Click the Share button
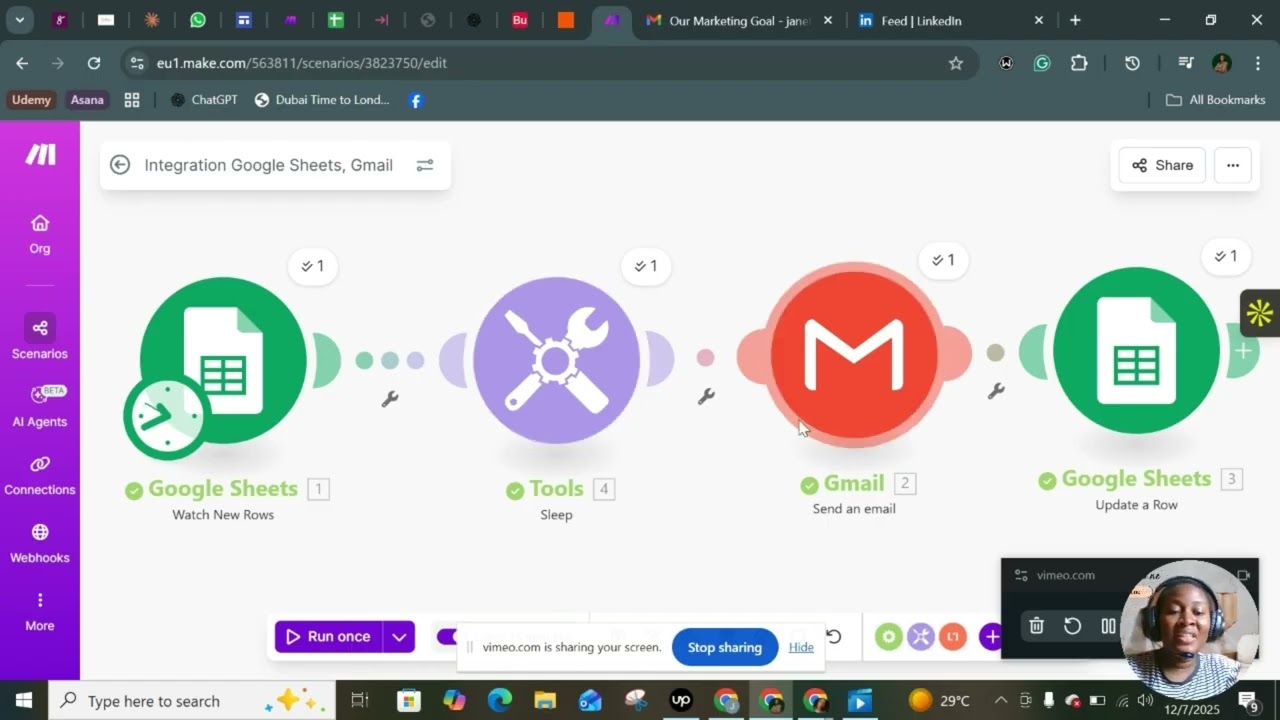 [x=1162, y=165]
